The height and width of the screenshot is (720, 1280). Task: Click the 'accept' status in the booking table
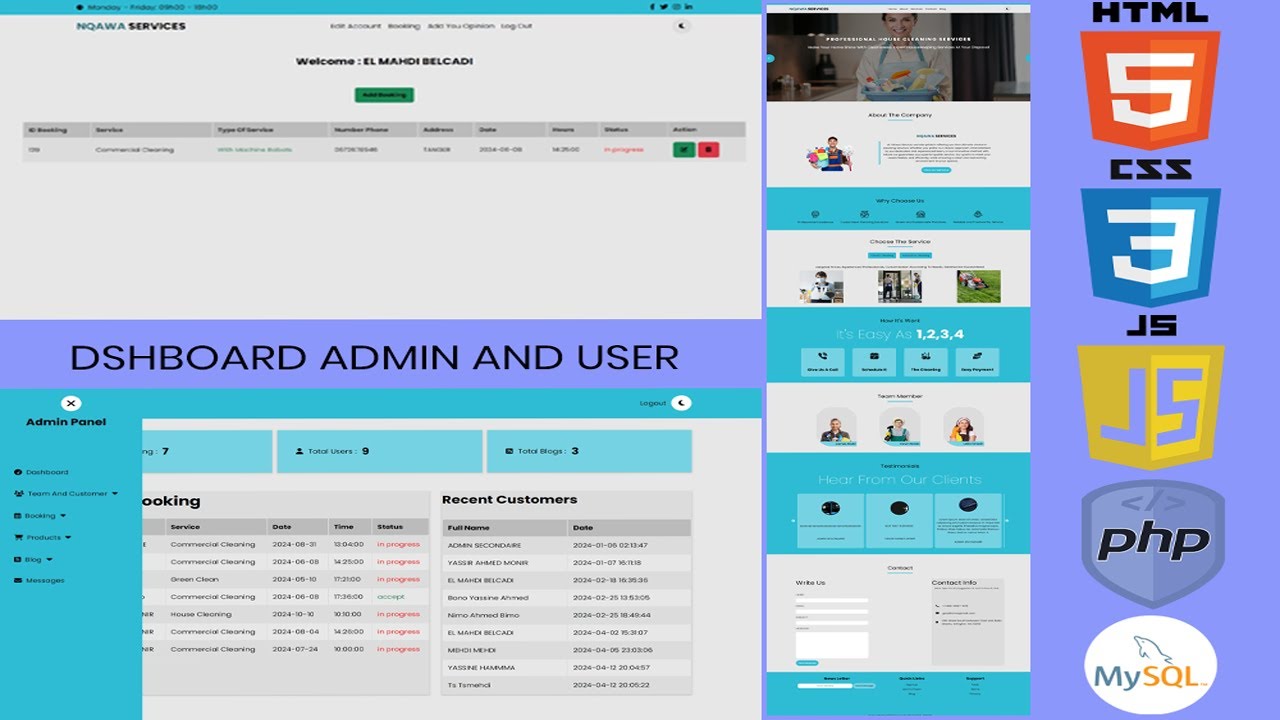point(390,597)
